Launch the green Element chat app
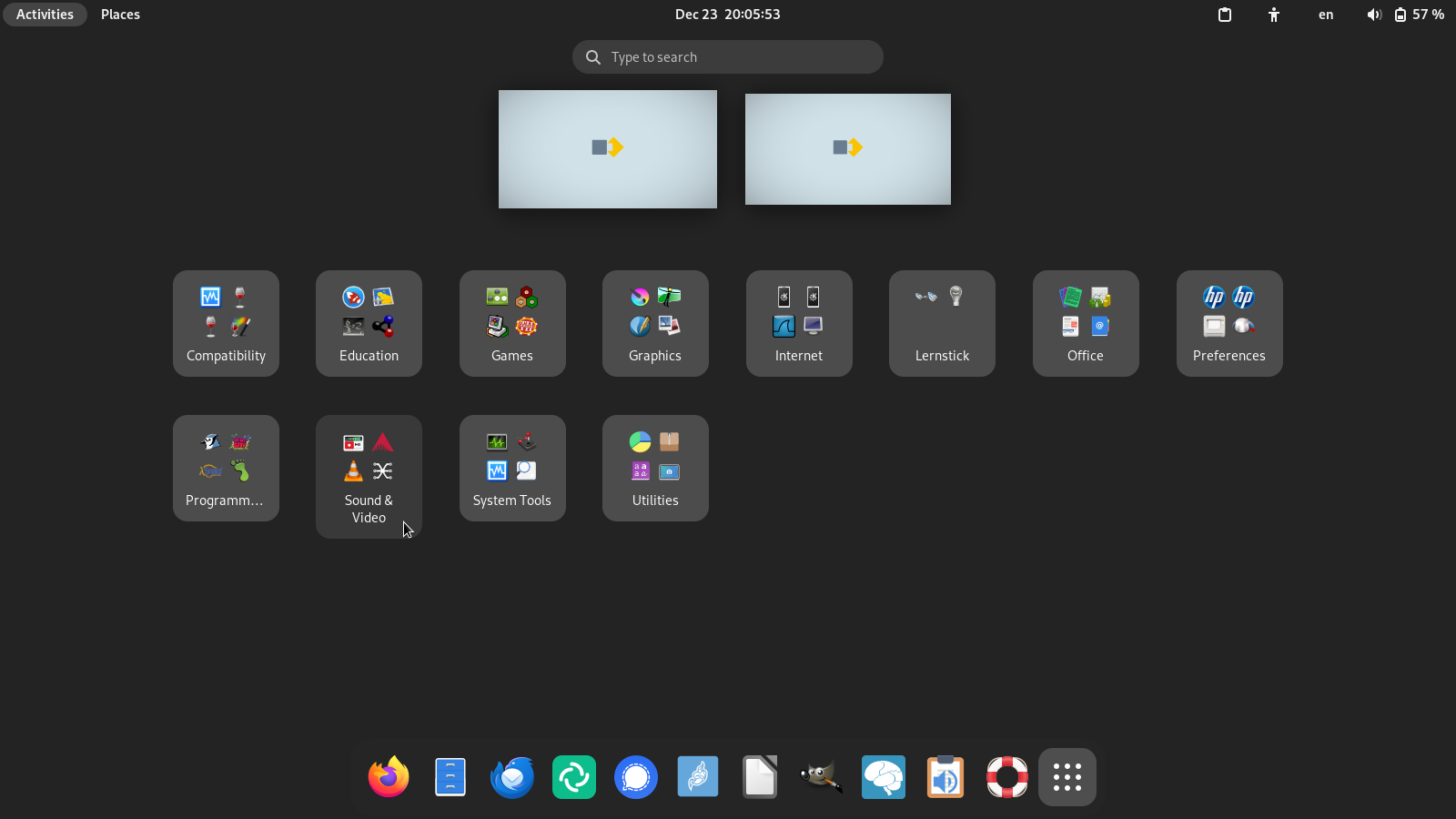 (x=574, y=777)
